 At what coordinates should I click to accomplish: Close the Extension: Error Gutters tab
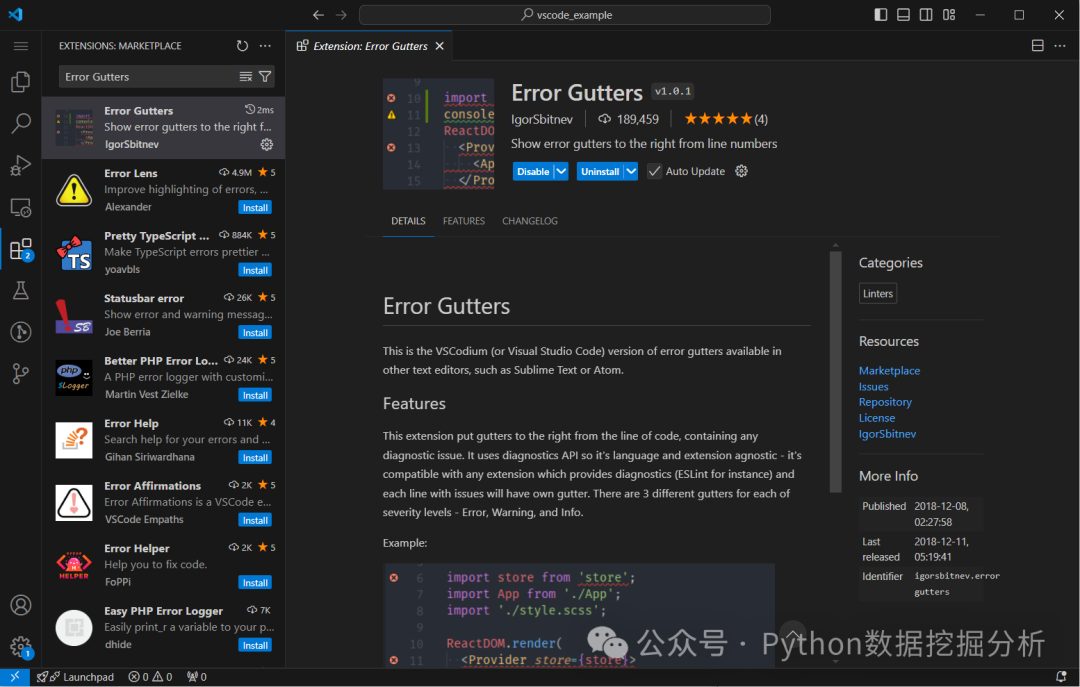click(439, 46)
